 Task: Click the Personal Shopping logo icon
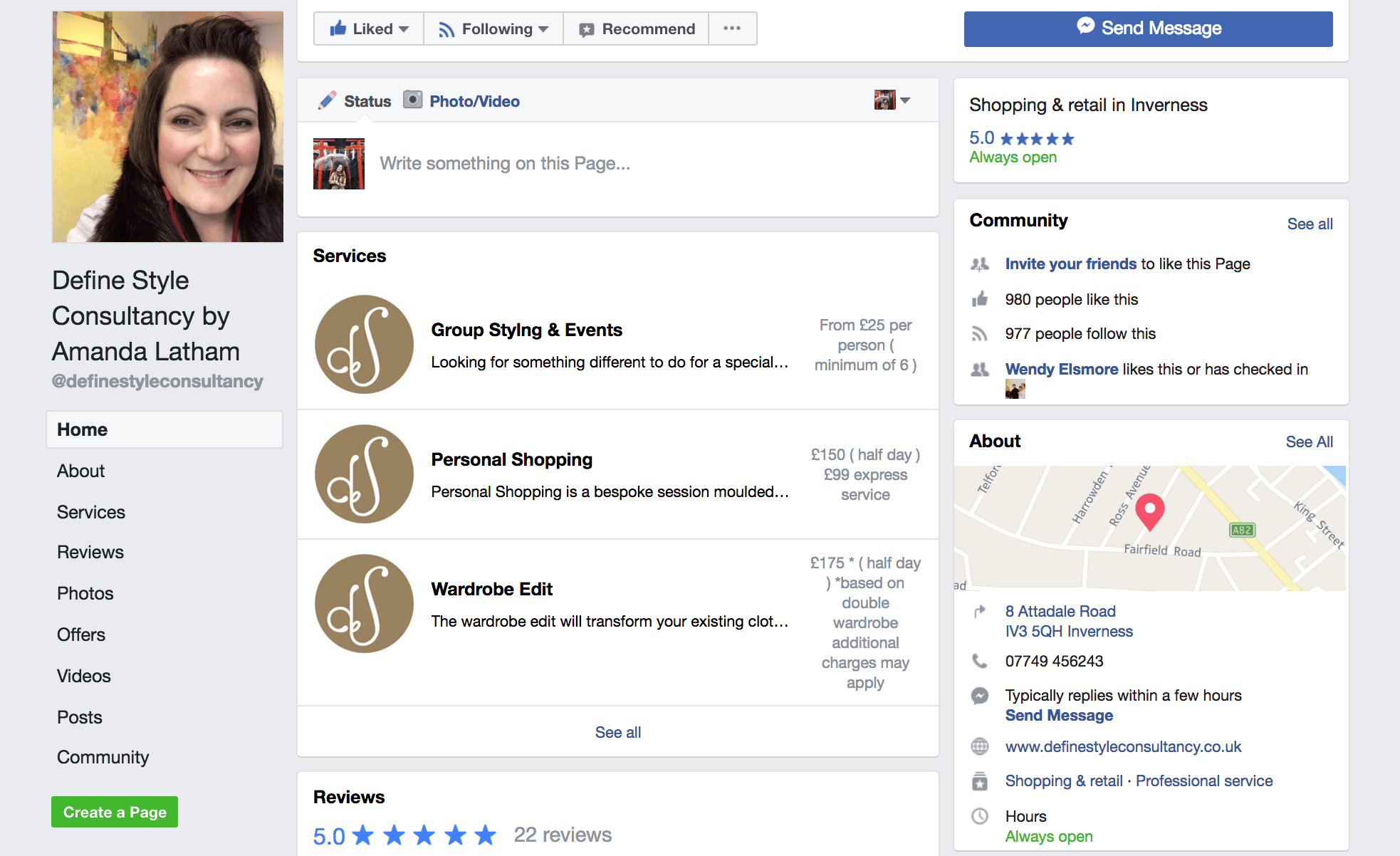click(364, 474)
